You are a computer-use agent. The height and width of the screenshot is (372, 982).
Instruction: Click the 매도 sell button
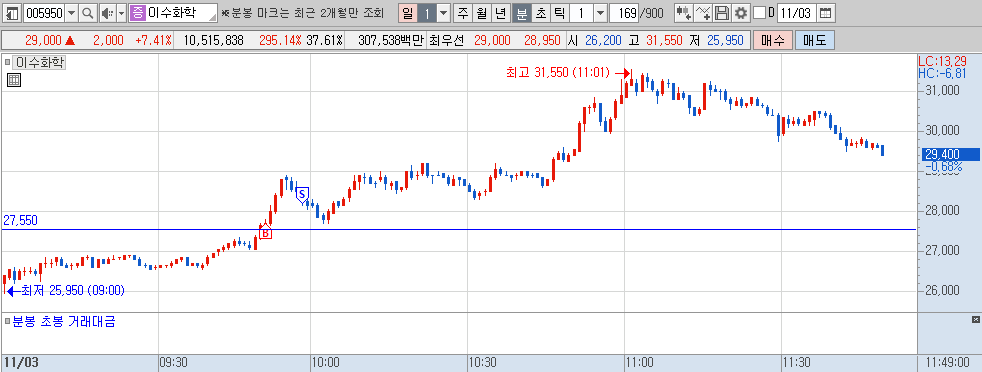point(815,41)
